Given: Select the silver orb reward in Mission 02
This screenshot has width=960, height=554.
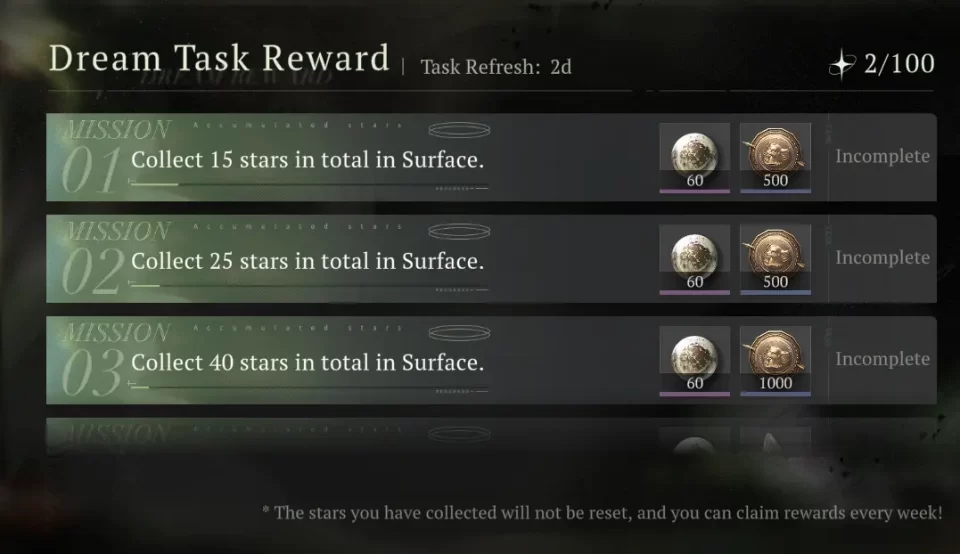Looking at the screenshot, I should point(694,258).
